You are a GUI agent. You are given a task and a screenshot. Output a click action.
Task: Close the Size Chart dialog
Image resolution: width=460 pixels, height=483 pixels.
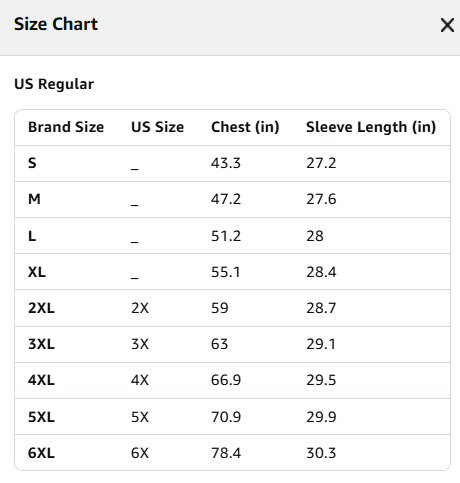447,25
